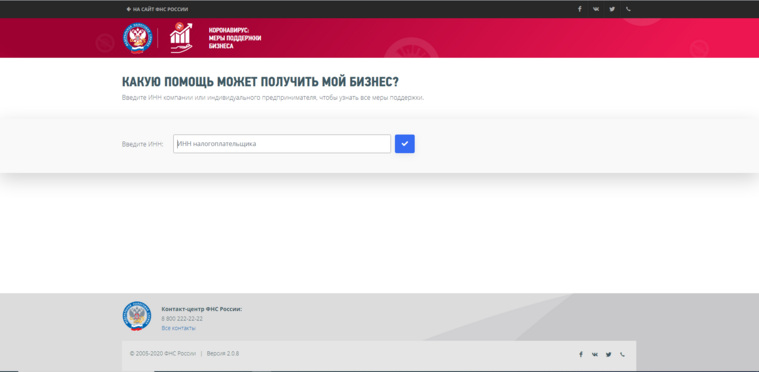Viewport: 759px width, 372px height.
Task: Open the Twitter icon in top bar
Action: [612, 9]
